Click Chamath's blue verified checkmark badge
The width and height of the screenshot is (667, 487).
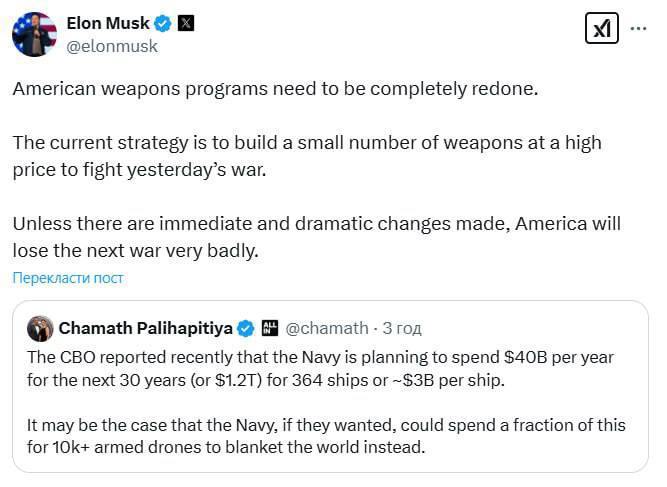245,328
